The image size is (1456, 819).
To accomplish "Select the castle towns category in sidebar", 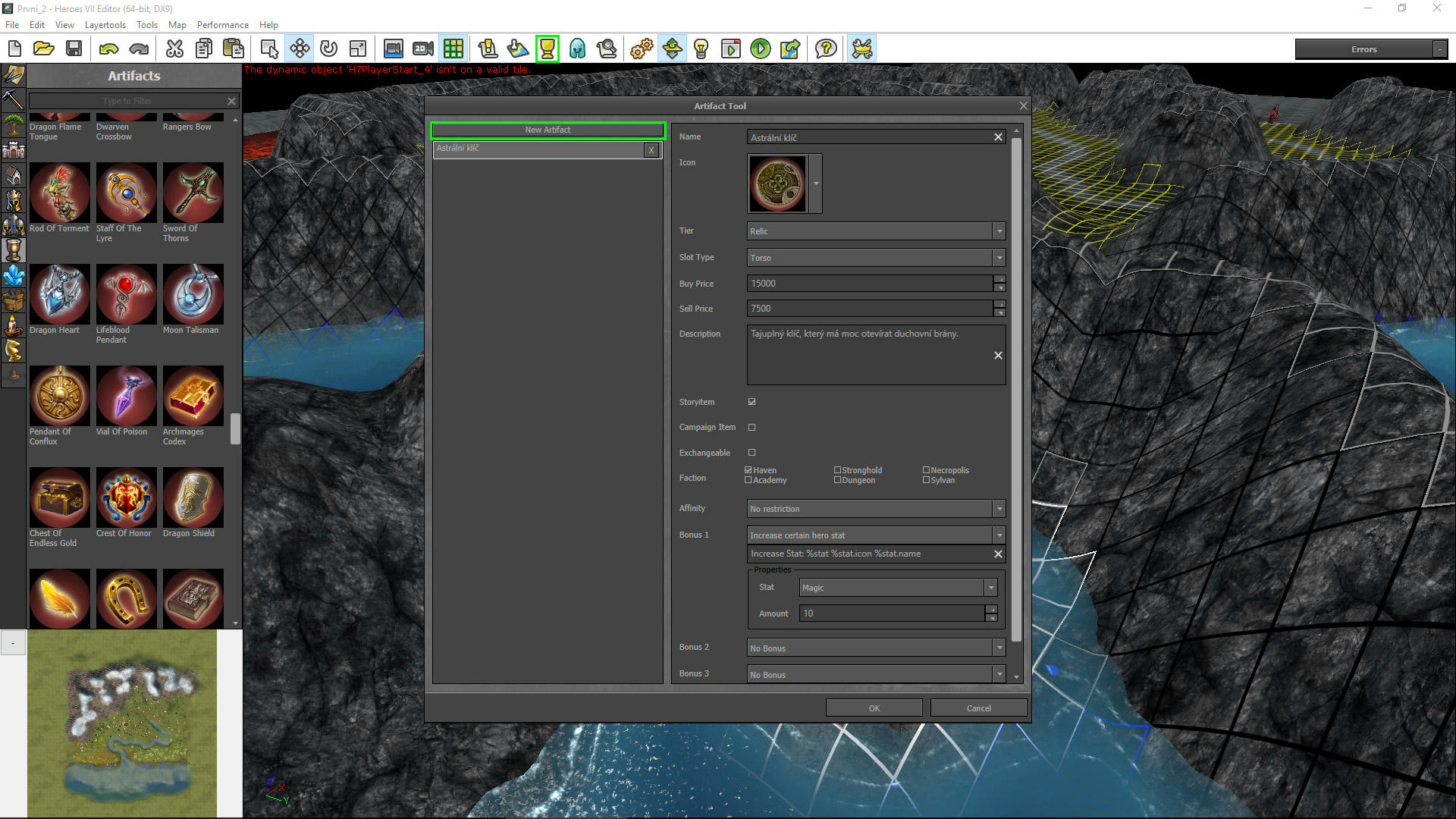I will pos(13,149).
